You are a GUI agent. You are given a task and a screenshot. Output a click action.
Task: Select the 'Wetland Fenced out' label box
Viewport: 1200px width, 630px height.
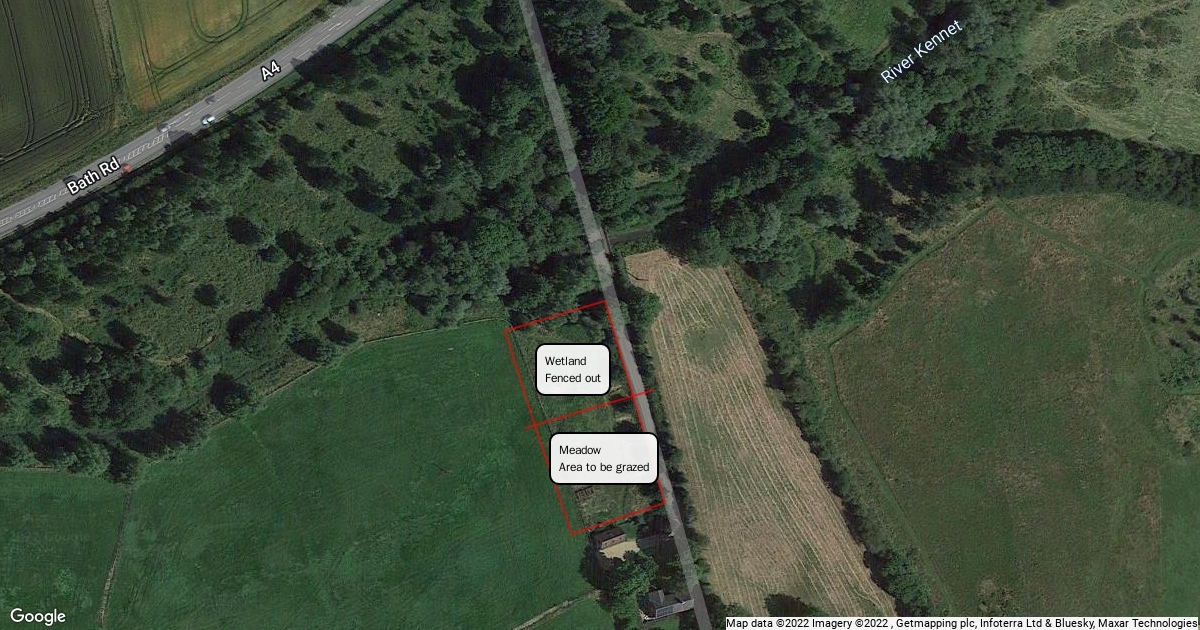[573, 369]
